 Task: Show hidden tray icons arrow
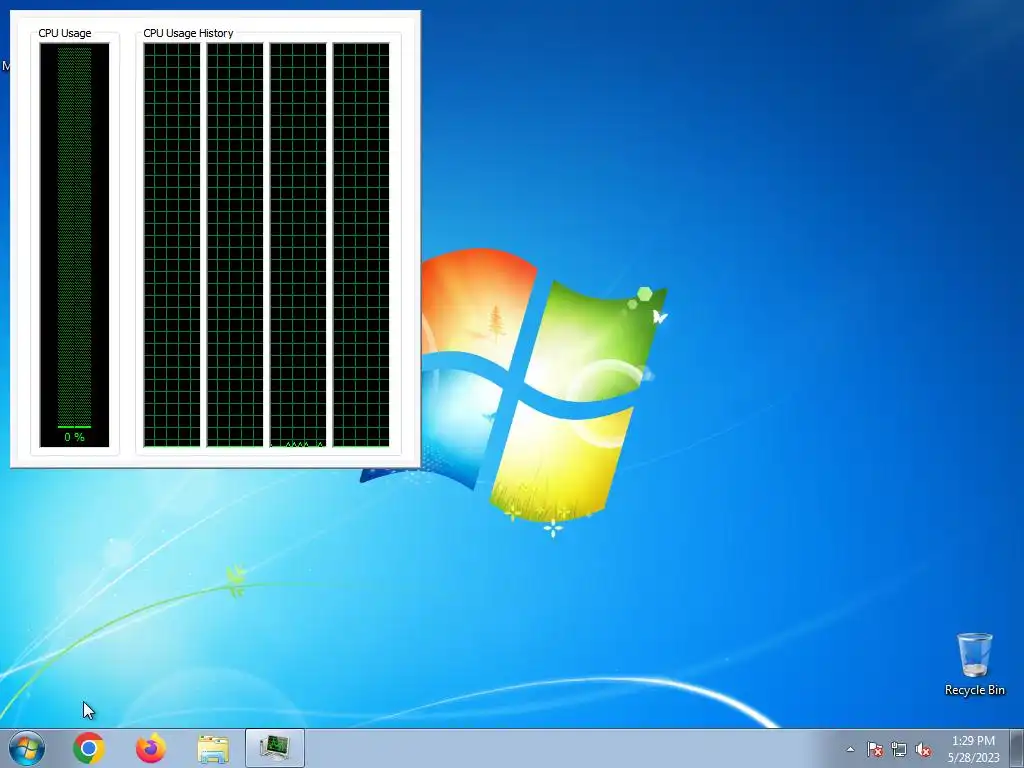[x=850, y=749]
